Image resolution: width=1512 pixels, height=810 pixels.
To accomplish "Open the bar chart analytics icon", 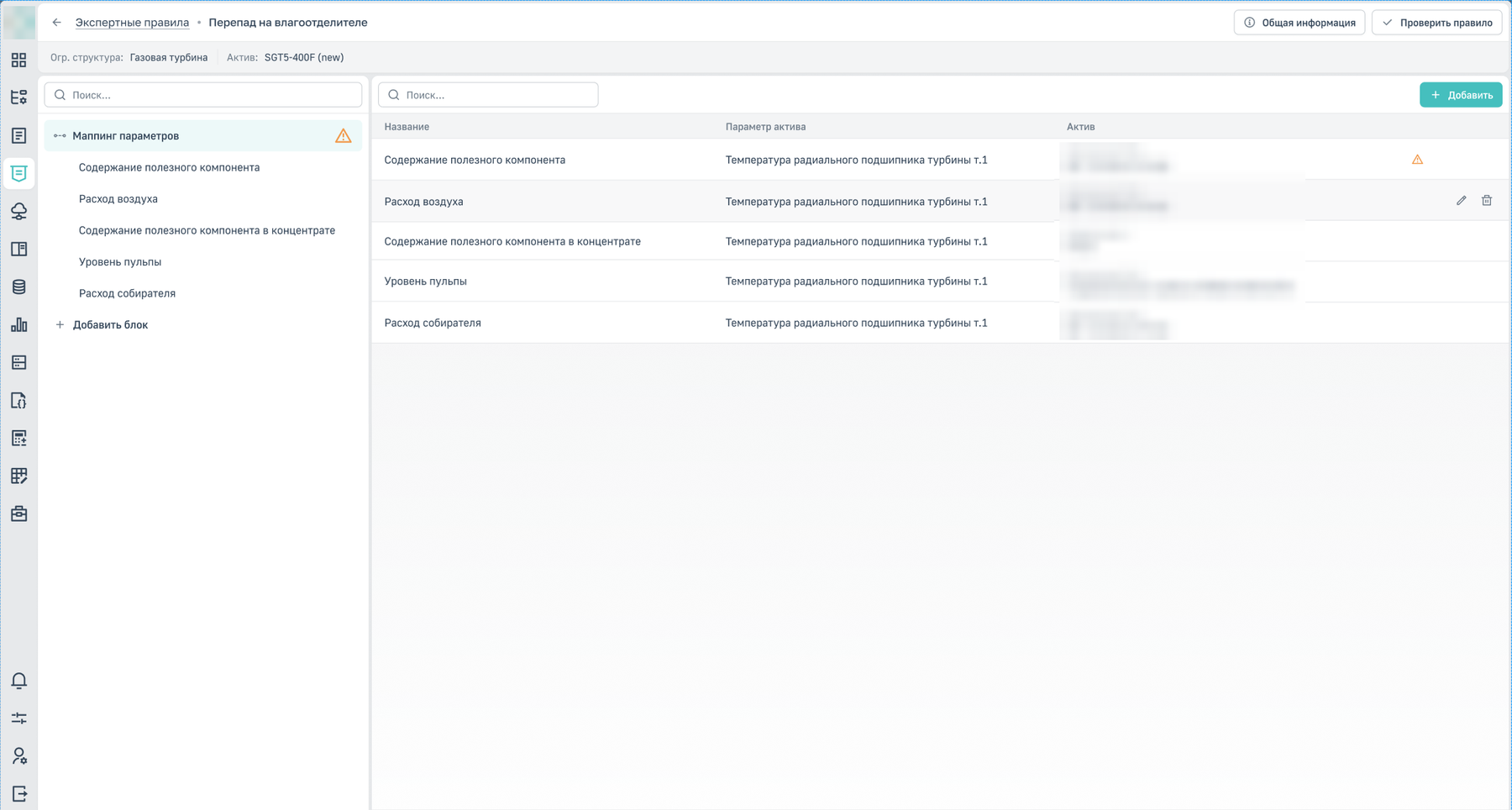I will (18, 325).
